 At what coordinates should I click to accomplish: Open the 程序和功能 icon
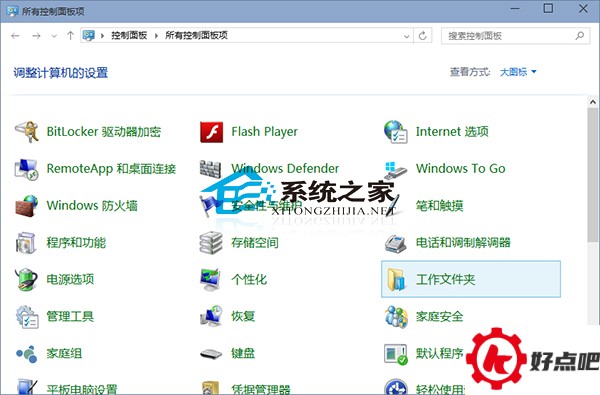tap(26, 243)
